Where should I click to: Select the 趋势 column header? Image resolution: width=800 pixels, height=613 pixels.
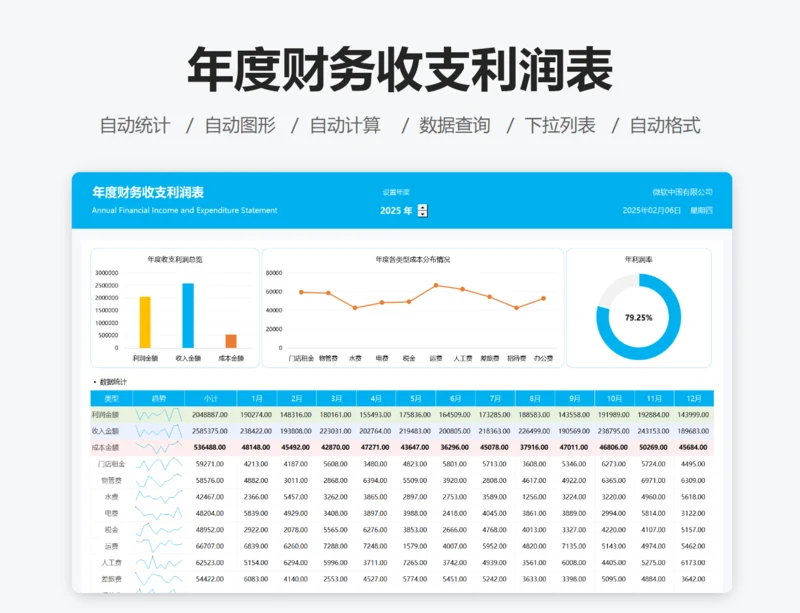click(x=159, y=398)
